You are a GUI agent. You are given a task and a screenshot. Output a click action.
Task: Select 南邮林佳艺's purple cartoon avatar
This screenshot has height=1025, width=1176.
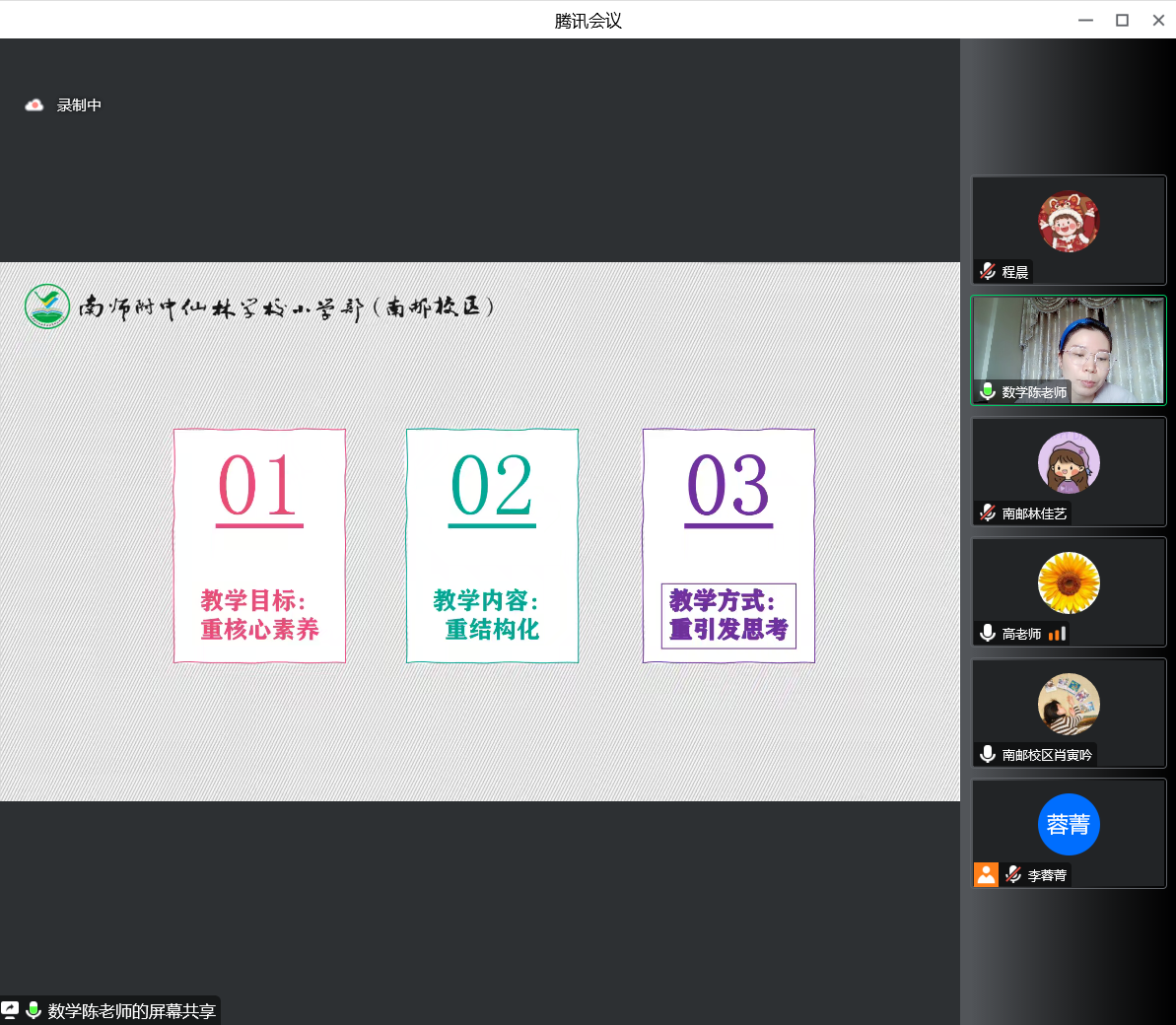[1068, 462]
